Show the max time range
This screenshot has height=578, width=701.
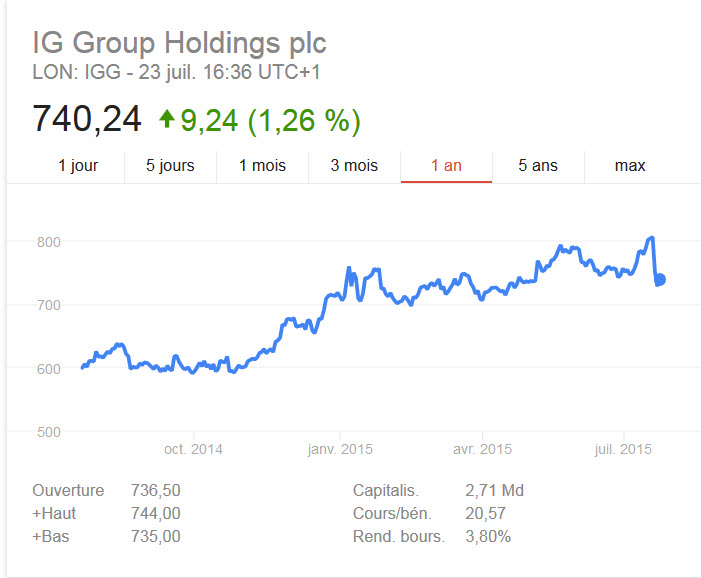[x=630, y=165]
